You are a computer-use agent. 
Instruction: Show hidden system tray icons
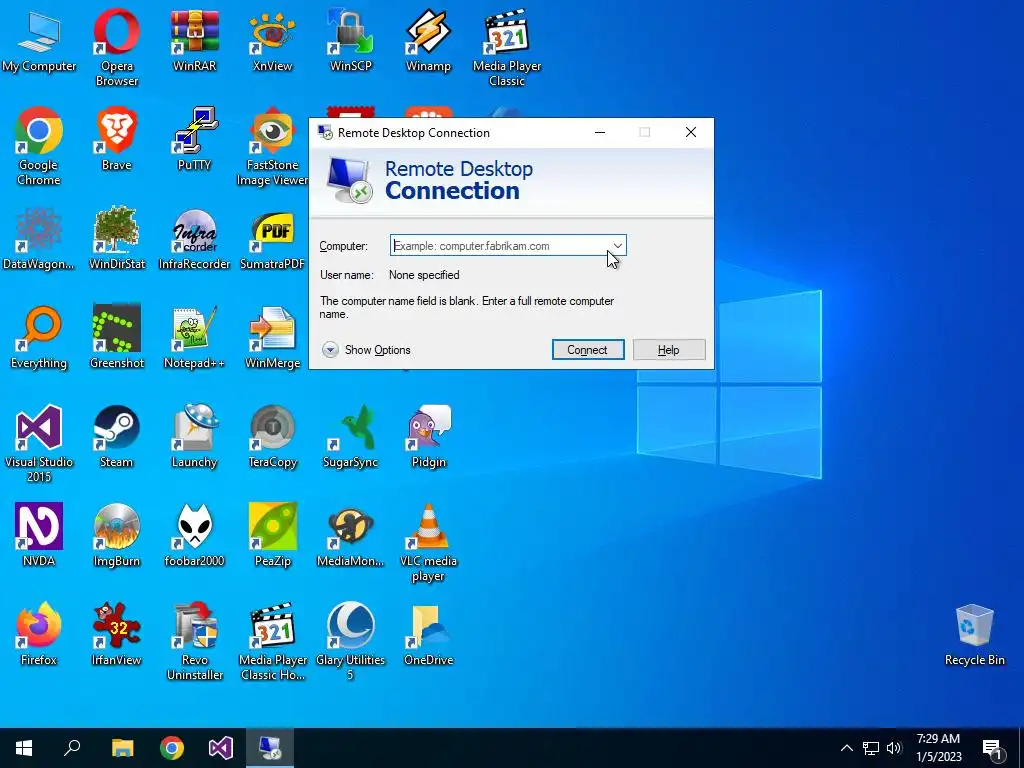point(846,748)
